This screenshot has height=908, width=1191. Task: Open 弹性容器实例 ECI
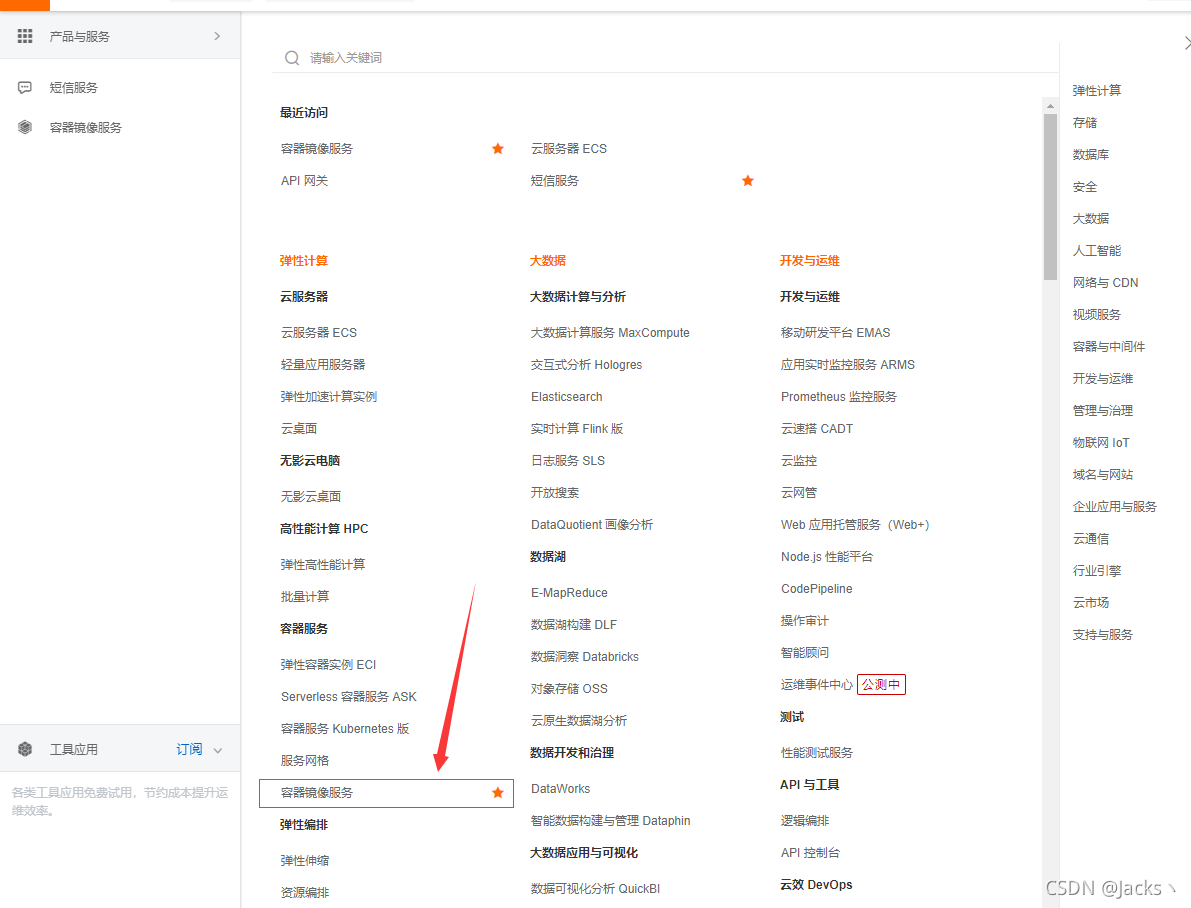[328, 664]
